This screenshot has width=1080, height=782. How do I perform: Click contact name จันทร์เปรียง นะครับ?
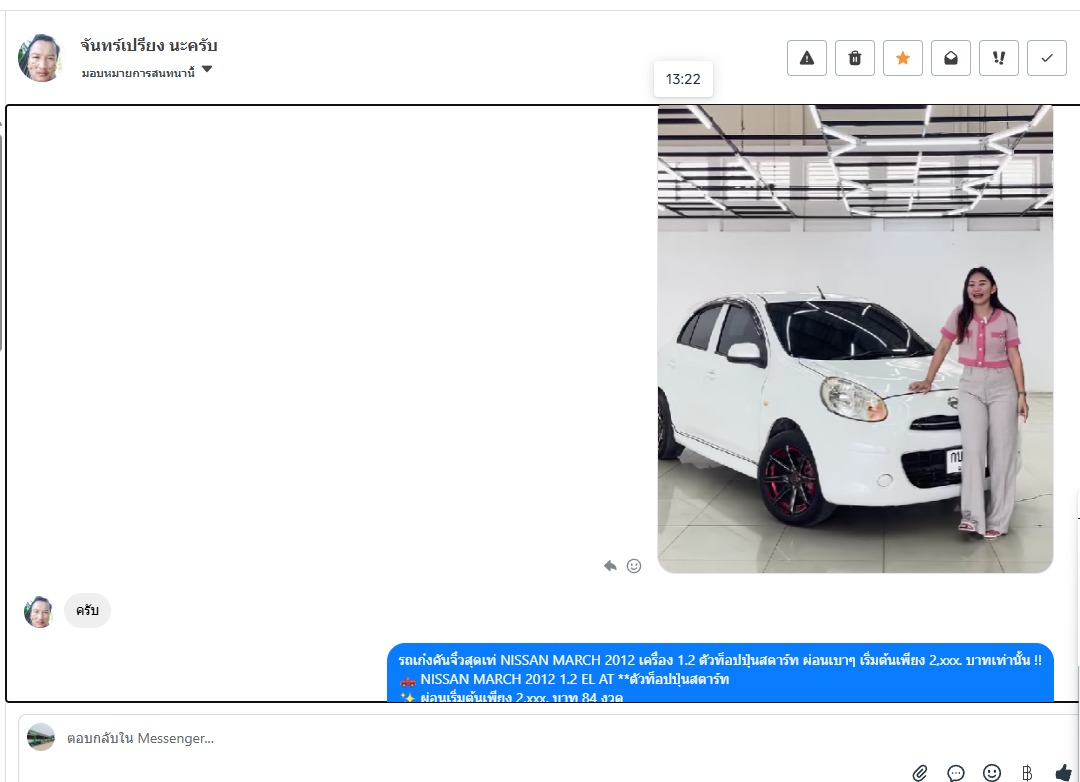point(149,45)
